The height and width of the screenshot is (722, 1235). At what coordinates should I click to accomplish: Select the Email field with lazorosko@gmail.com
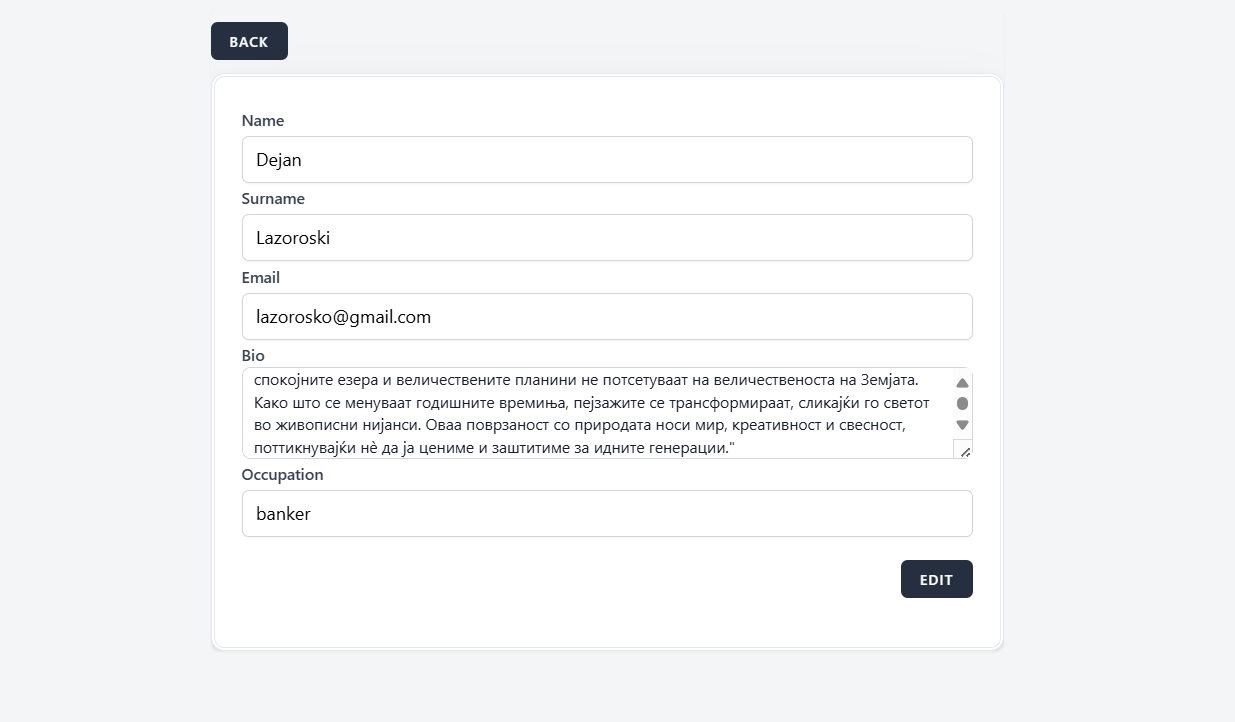606,317
